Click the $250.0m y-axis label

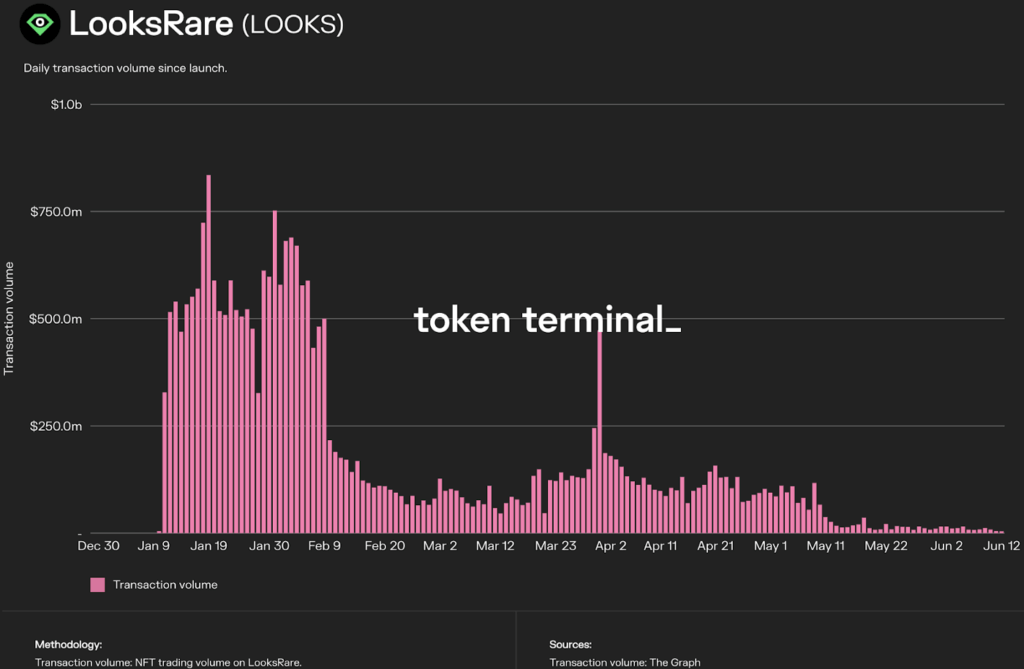(x=58, y=427)
